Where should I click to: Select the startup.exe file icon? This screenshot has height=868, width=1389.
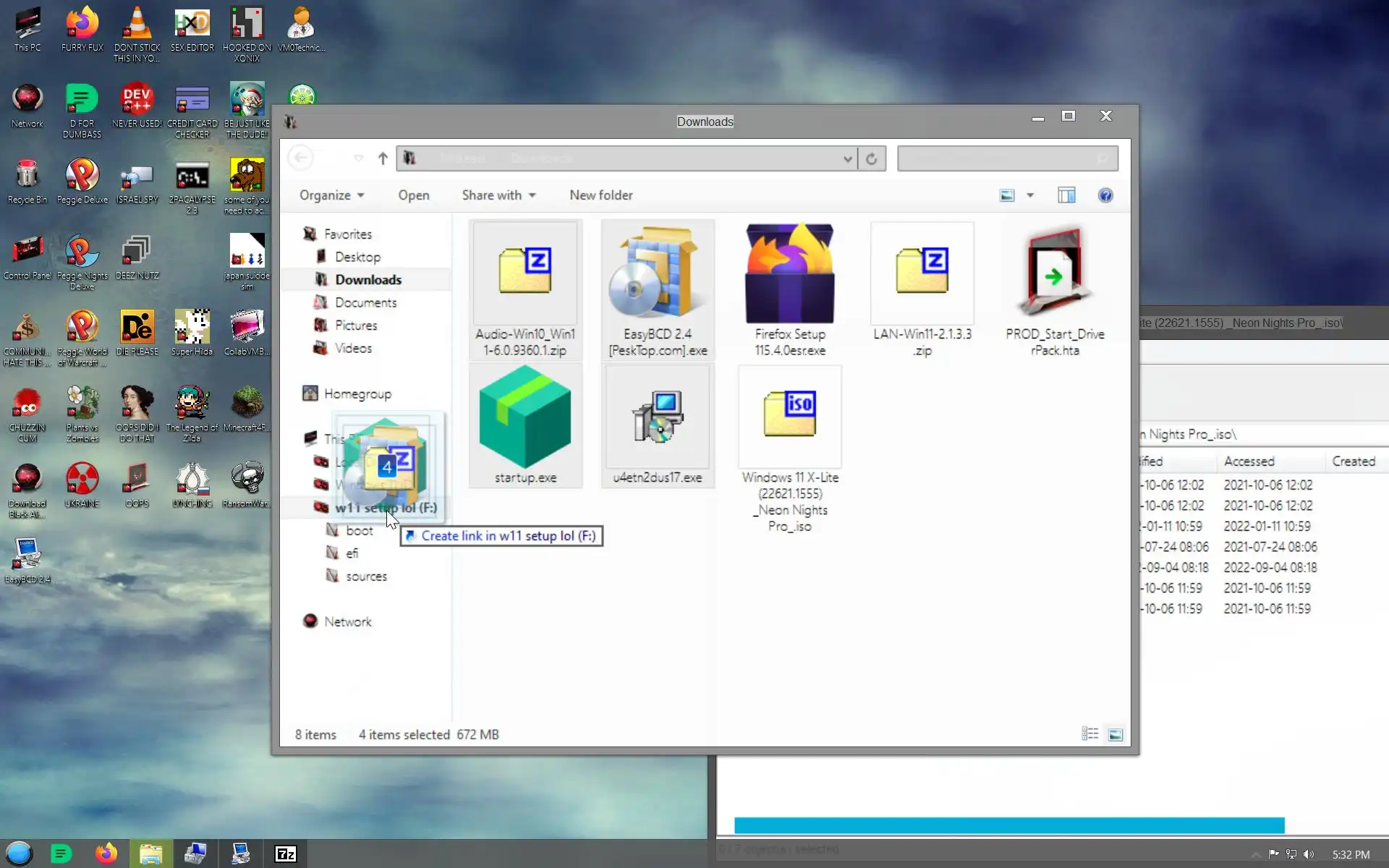(525, 420)
